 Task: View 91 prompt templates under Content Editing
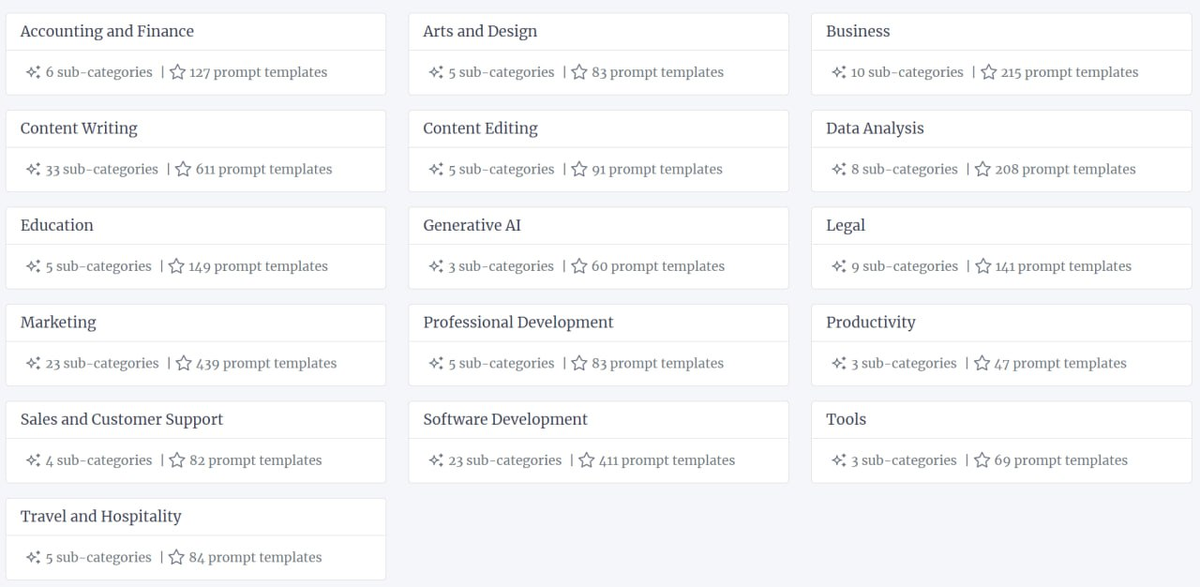[657, 169]
